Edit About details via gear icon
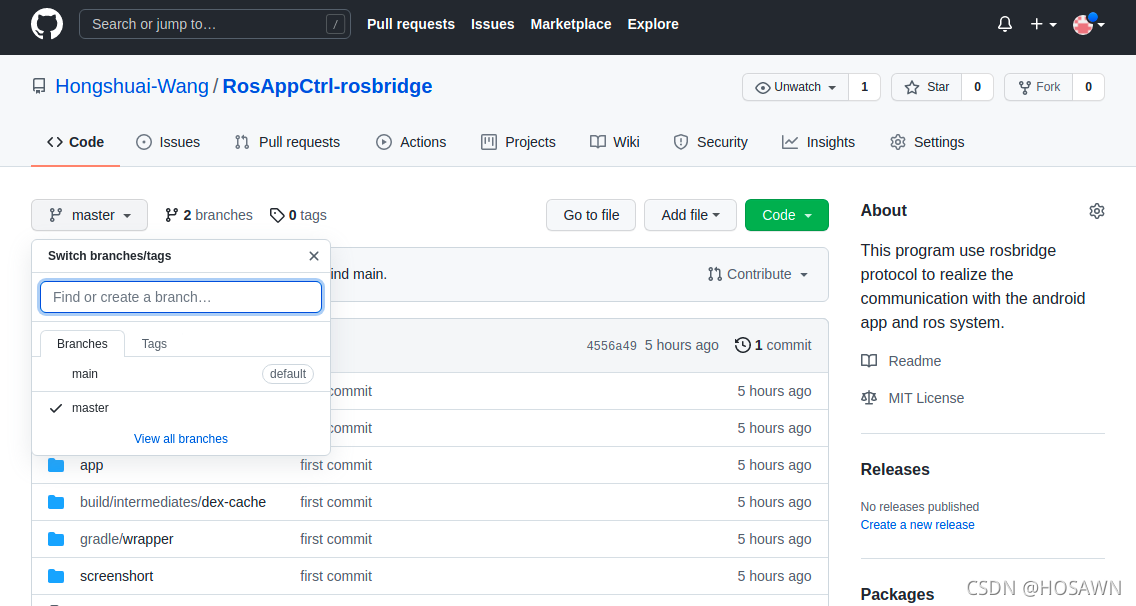The height and width of the screenshot is (606, 1136). [x=1097, y=211]
